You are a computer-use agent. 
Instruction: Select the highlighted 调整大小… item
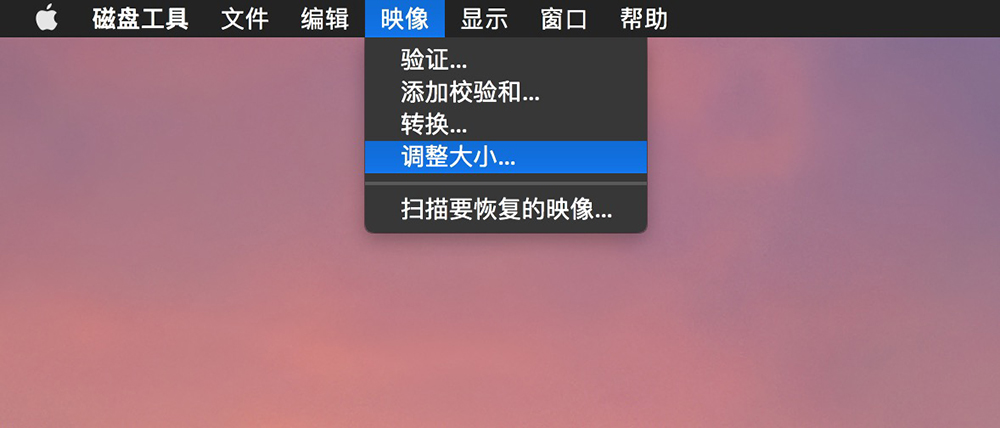[x=506, y=156]
